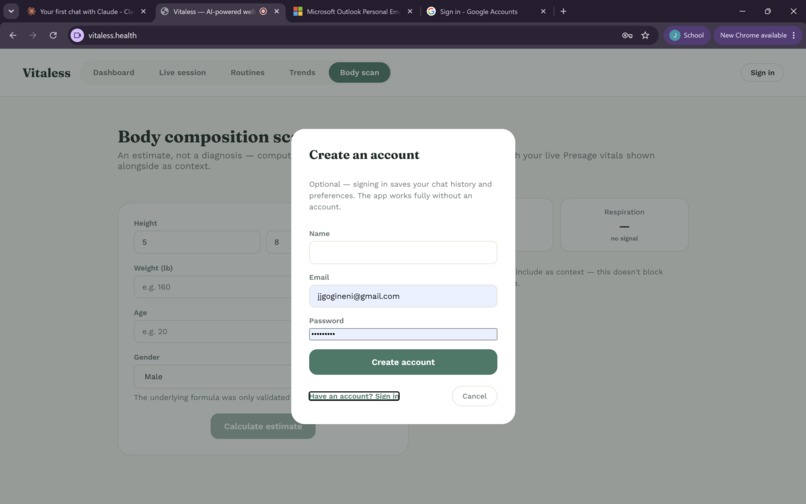Click the Name input field

pyautogui.click(x=403, y=253)
